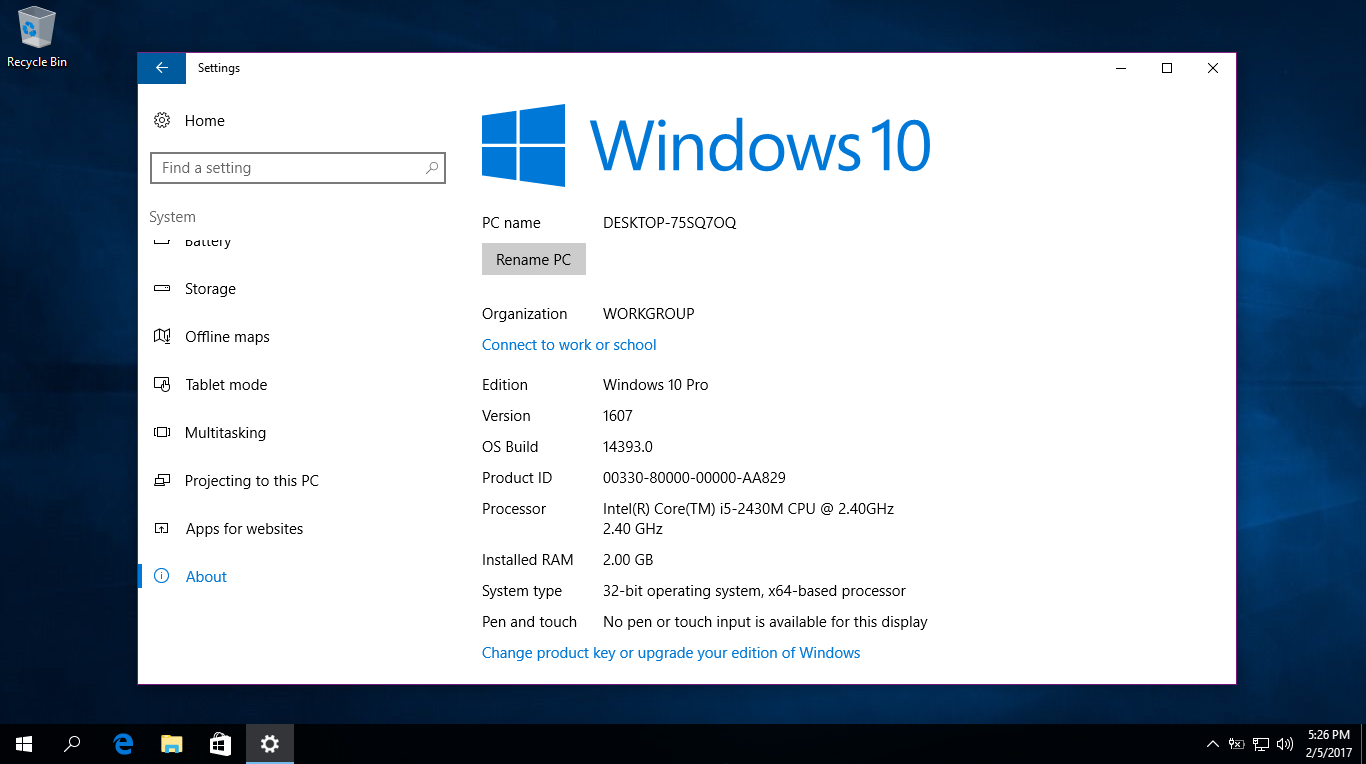Close the Settings window
This screenshot has height=764, width=1366.
click(x=1213, y=68)
